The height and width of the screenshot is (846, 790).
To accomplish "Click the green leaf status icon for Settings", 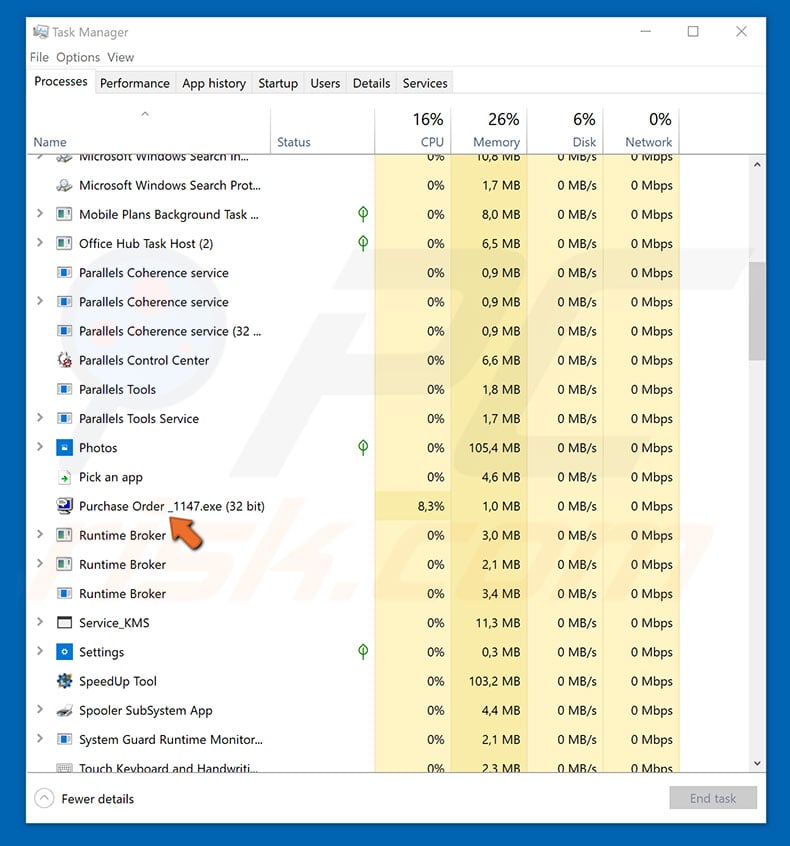I will tap(363, 651).
